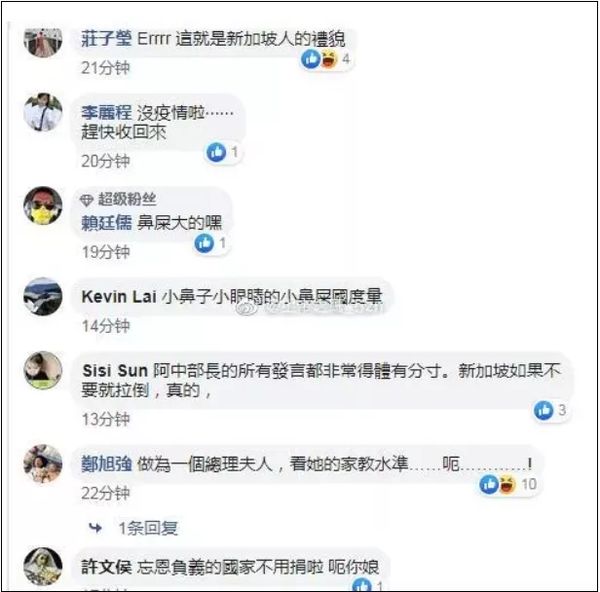Image resolution: width=600 pixels, height=592 pixels.
Task: Open 莊子瑩's profile name link
Action: [x=106, y=39]
